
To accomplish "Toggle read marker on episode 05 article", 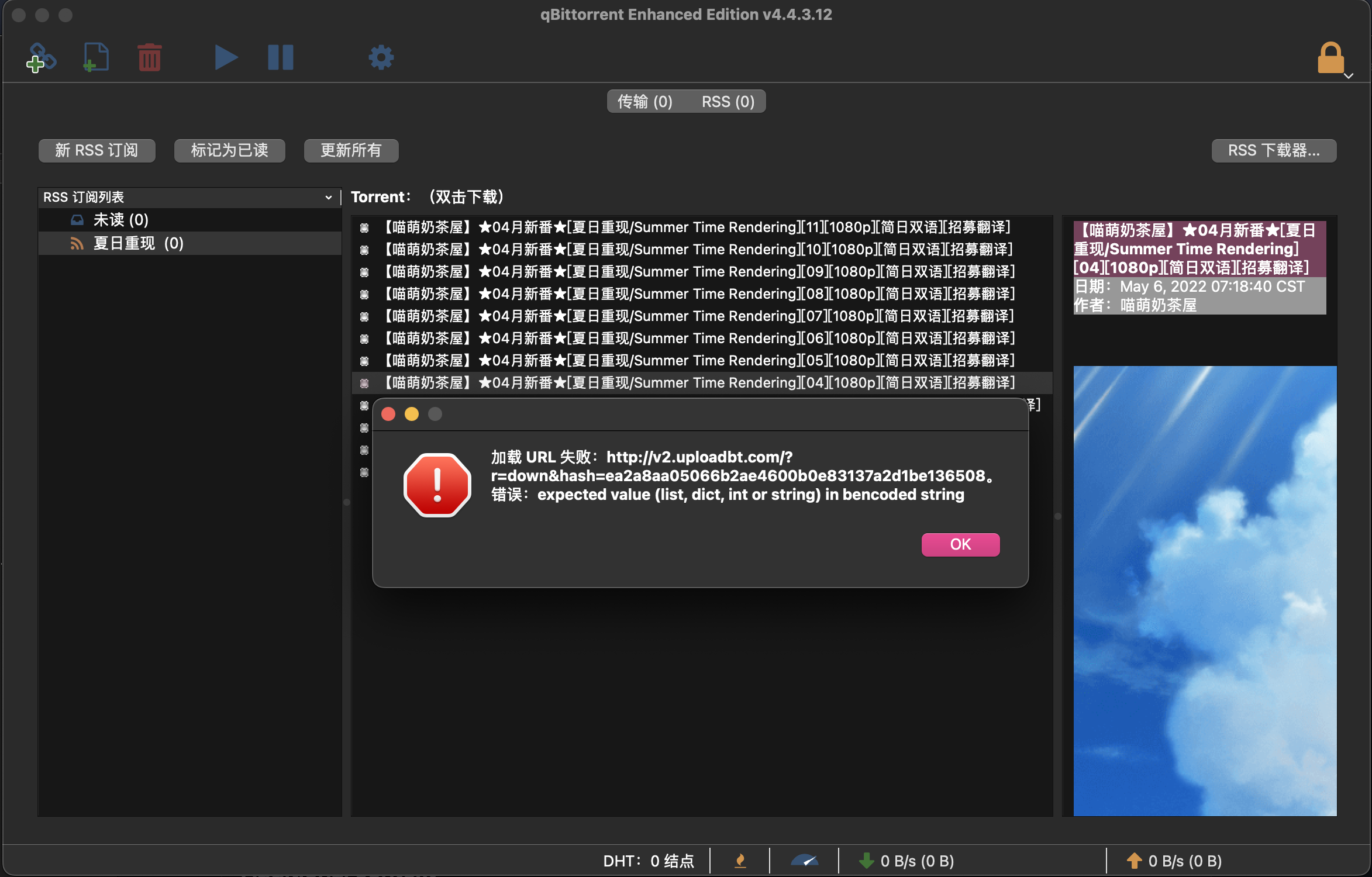I will click(364, 360).
